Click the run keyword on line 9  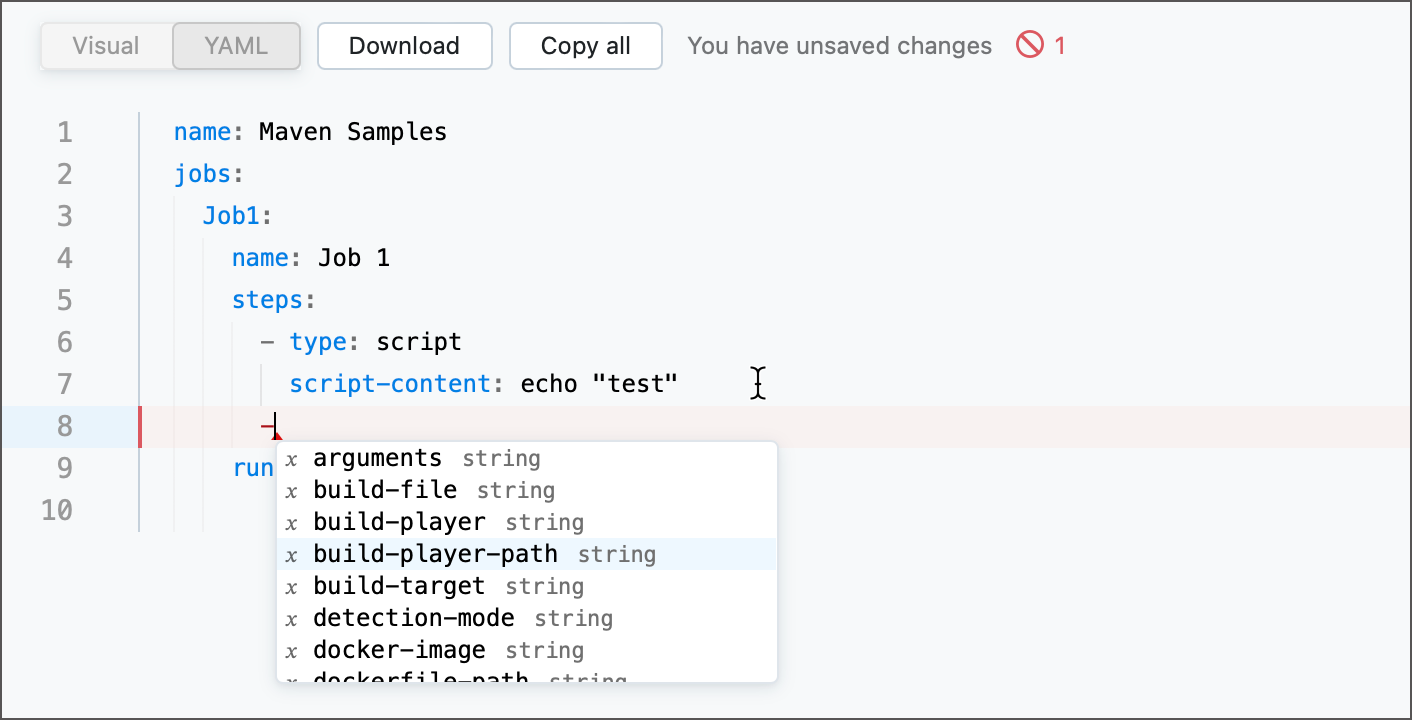pos(253,467)
